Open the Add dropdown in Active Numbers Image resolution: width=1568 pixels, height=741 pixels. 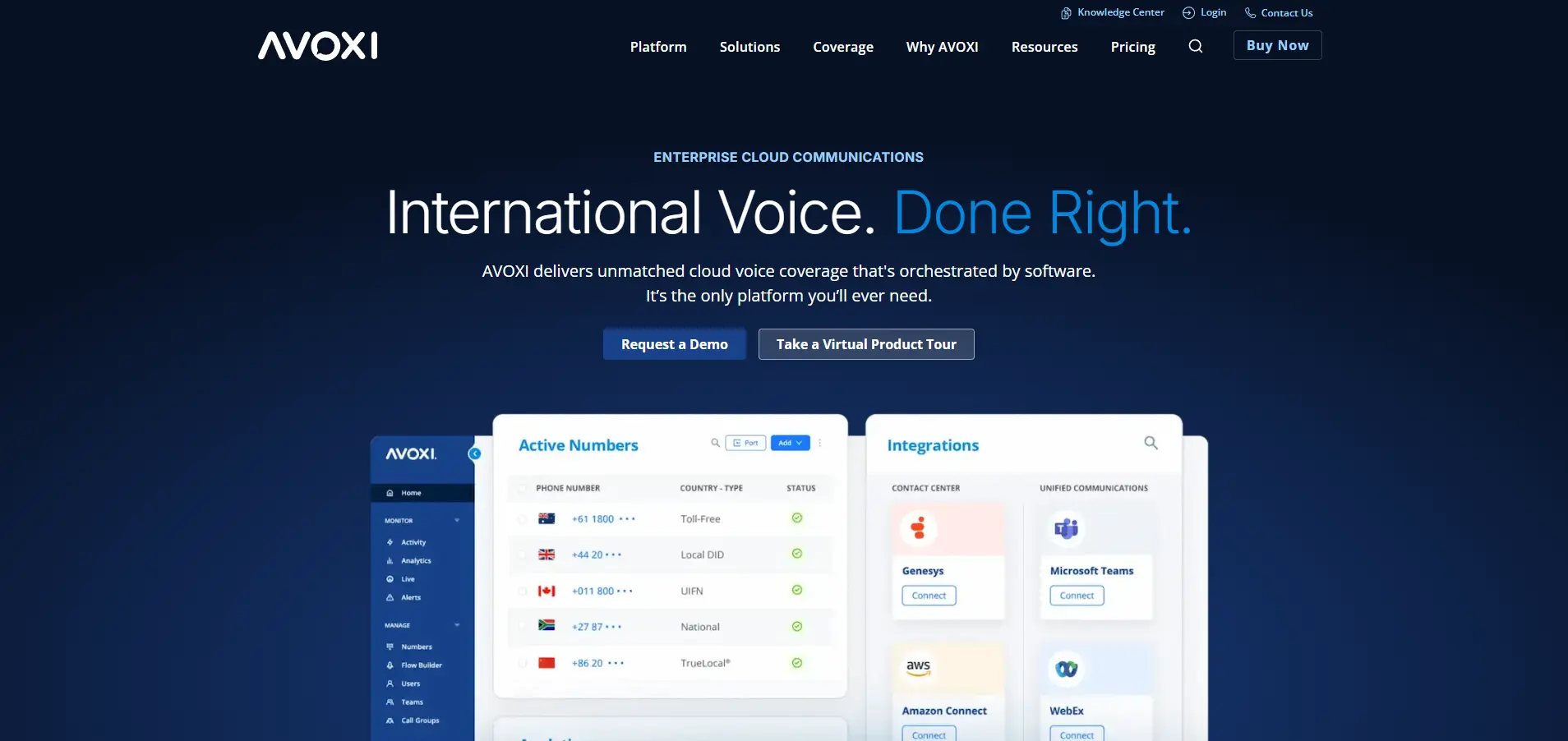tap(790, 443)
